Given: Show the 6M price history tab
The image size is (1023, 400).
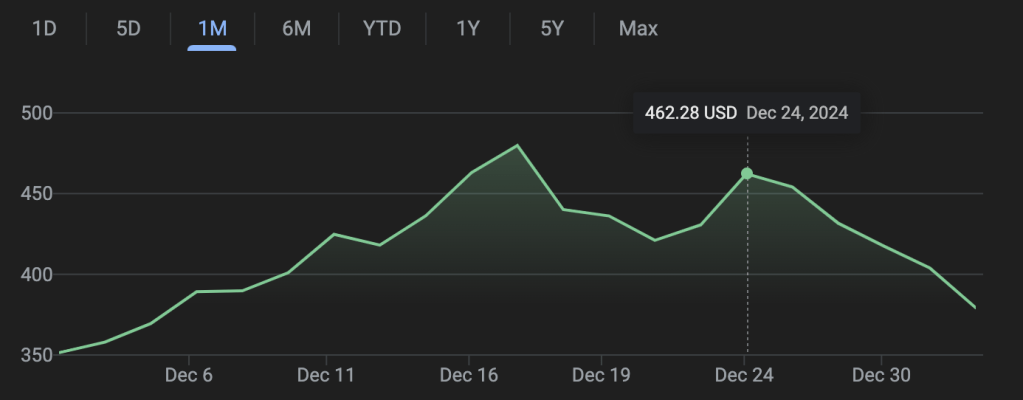Looking at the screenshot, I should point(296,28).
